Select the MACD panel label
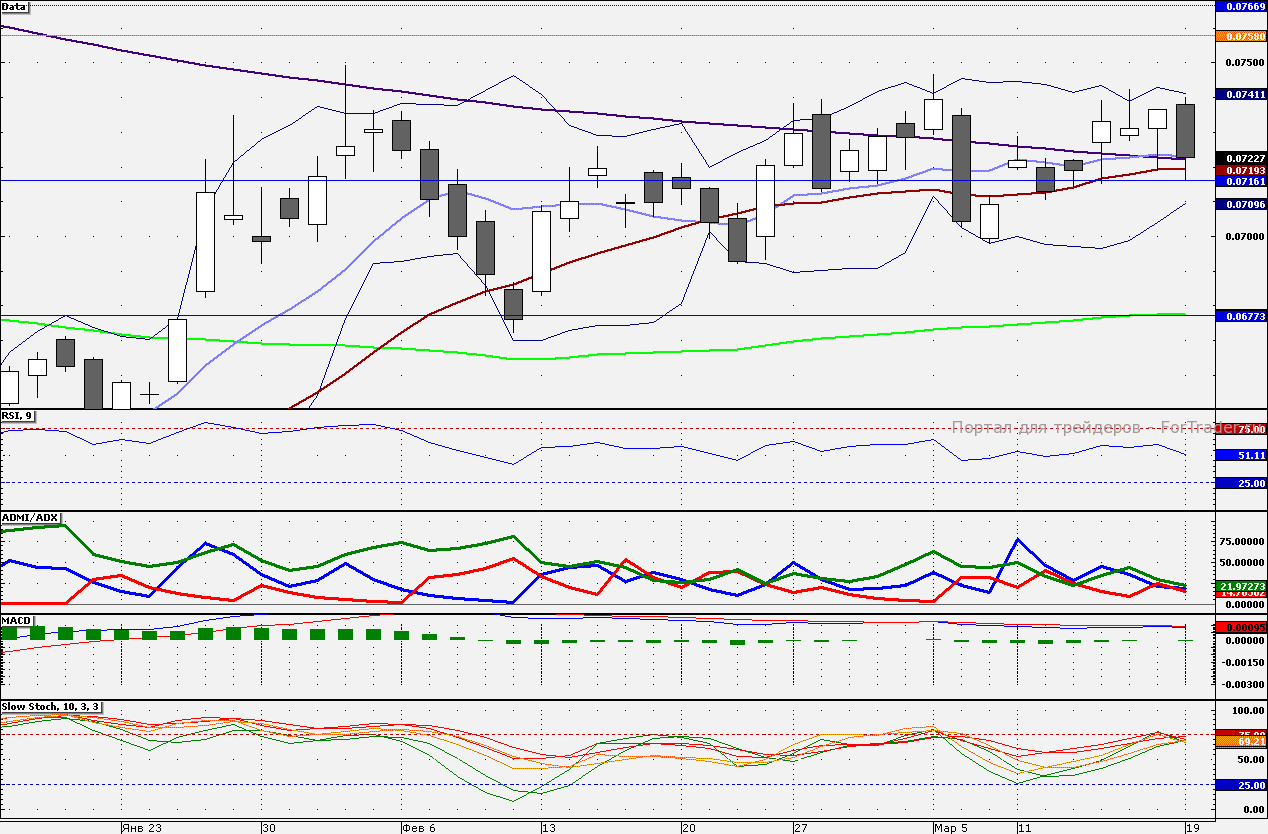Viewport: 1268px width, 834px height. pyautogui.click(x=16, y=620)
